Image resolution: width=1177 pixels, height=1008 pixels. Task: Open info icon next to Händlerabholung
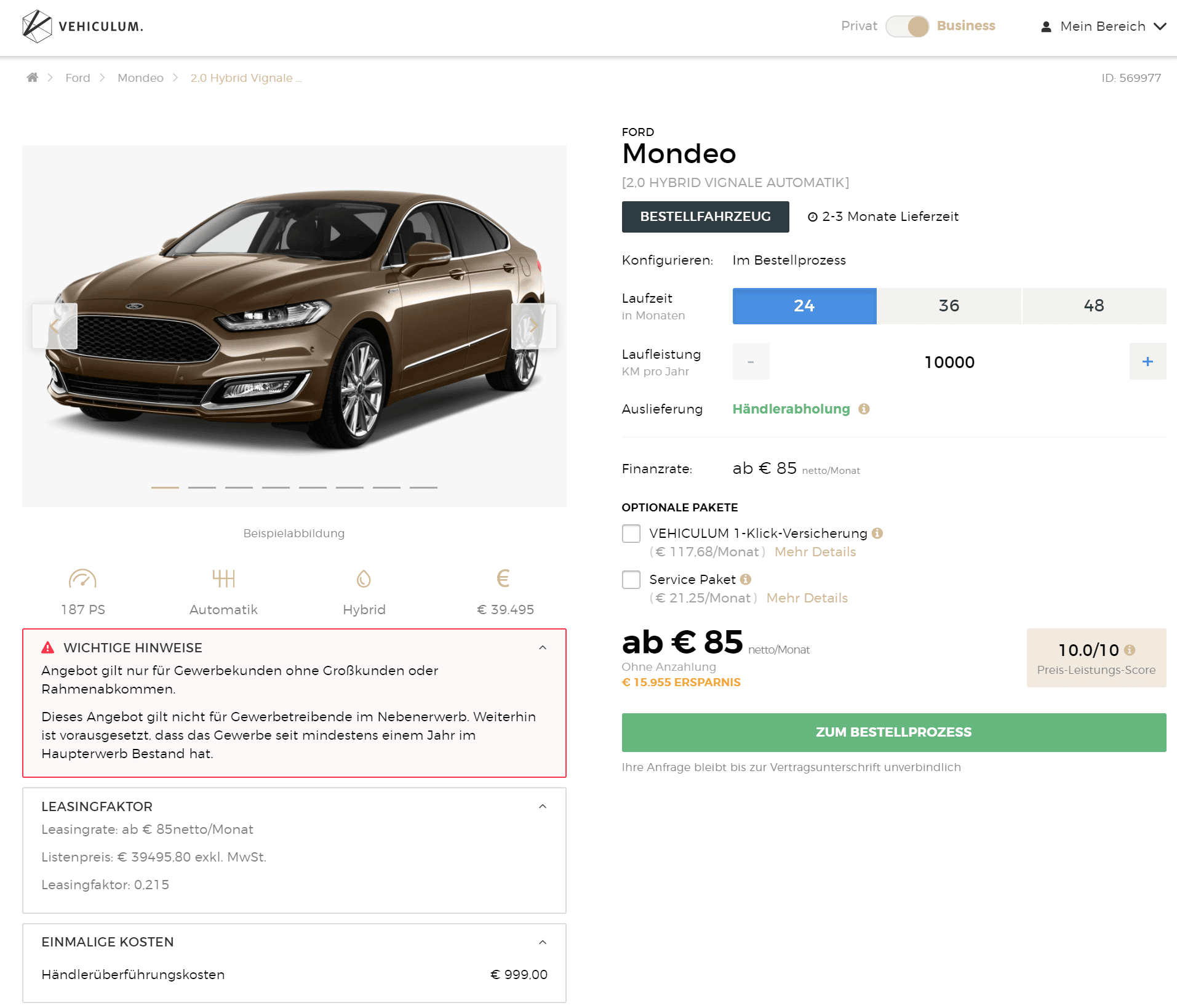[864, 409]
